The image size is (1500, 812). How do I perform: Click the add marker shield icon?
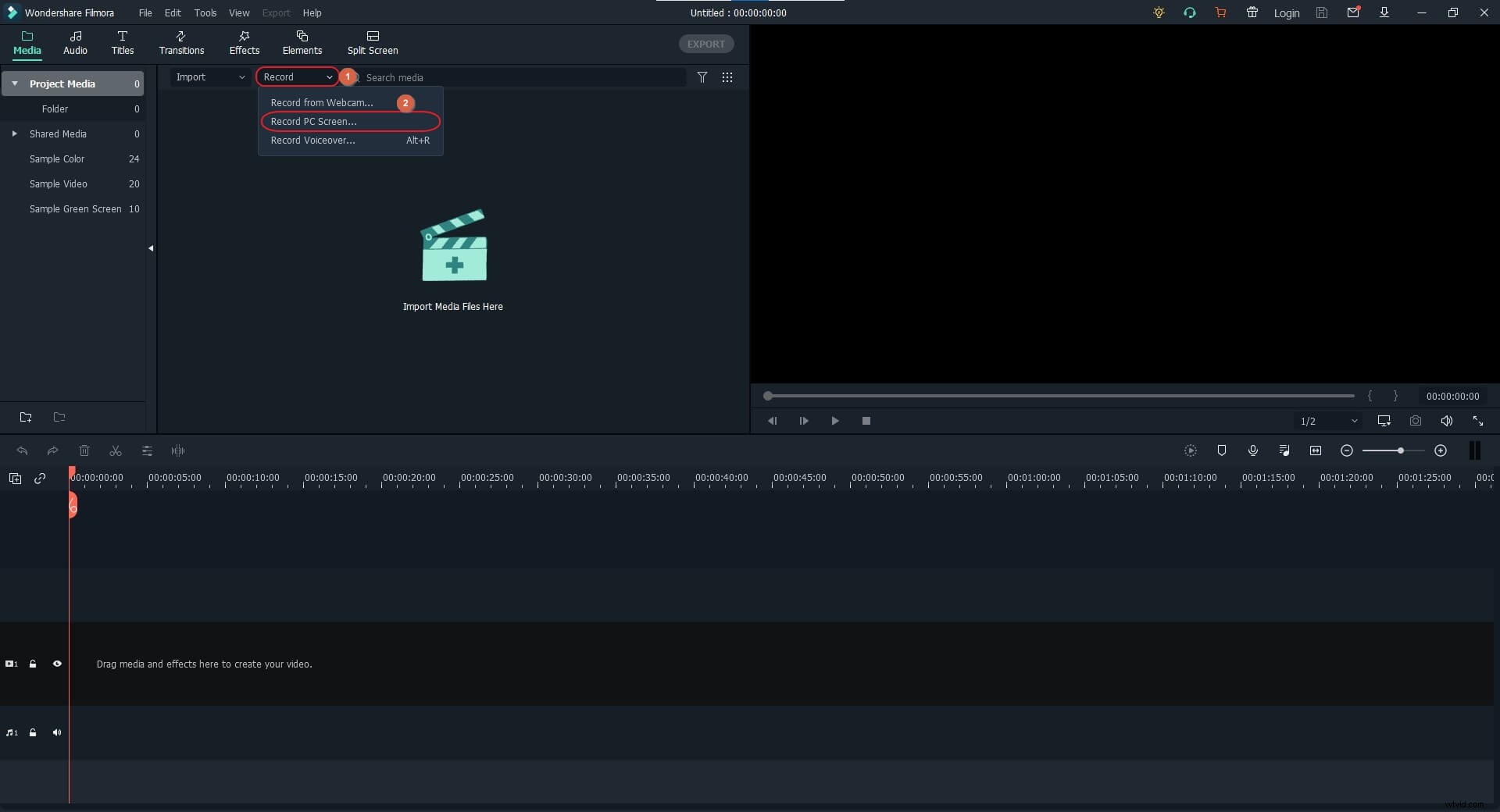(1221, 451)
